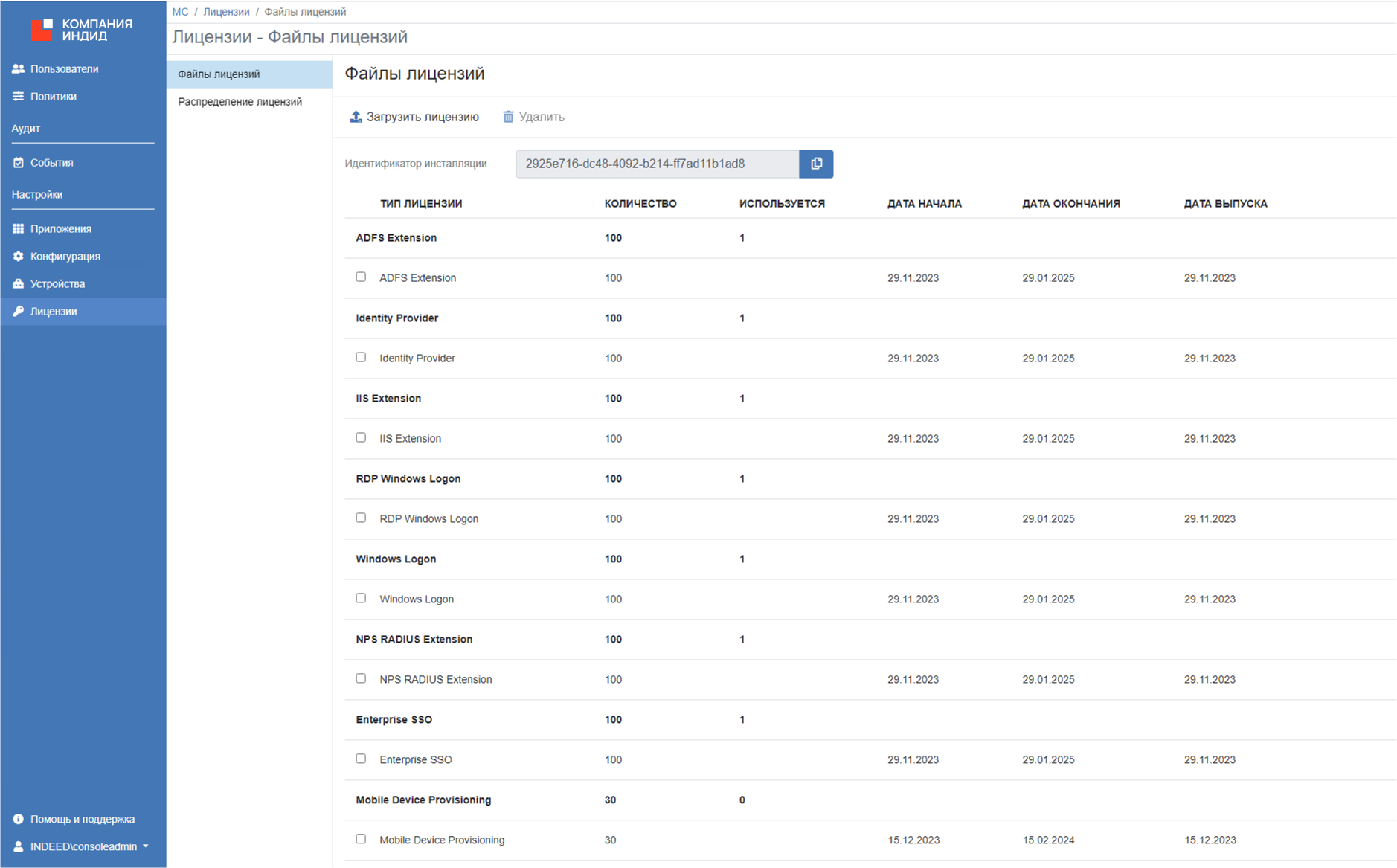The width and height of the screenshot is (1397, 868).
Task: Open the Лицензии sidebar menu item
Action: [x=54, y=312]
